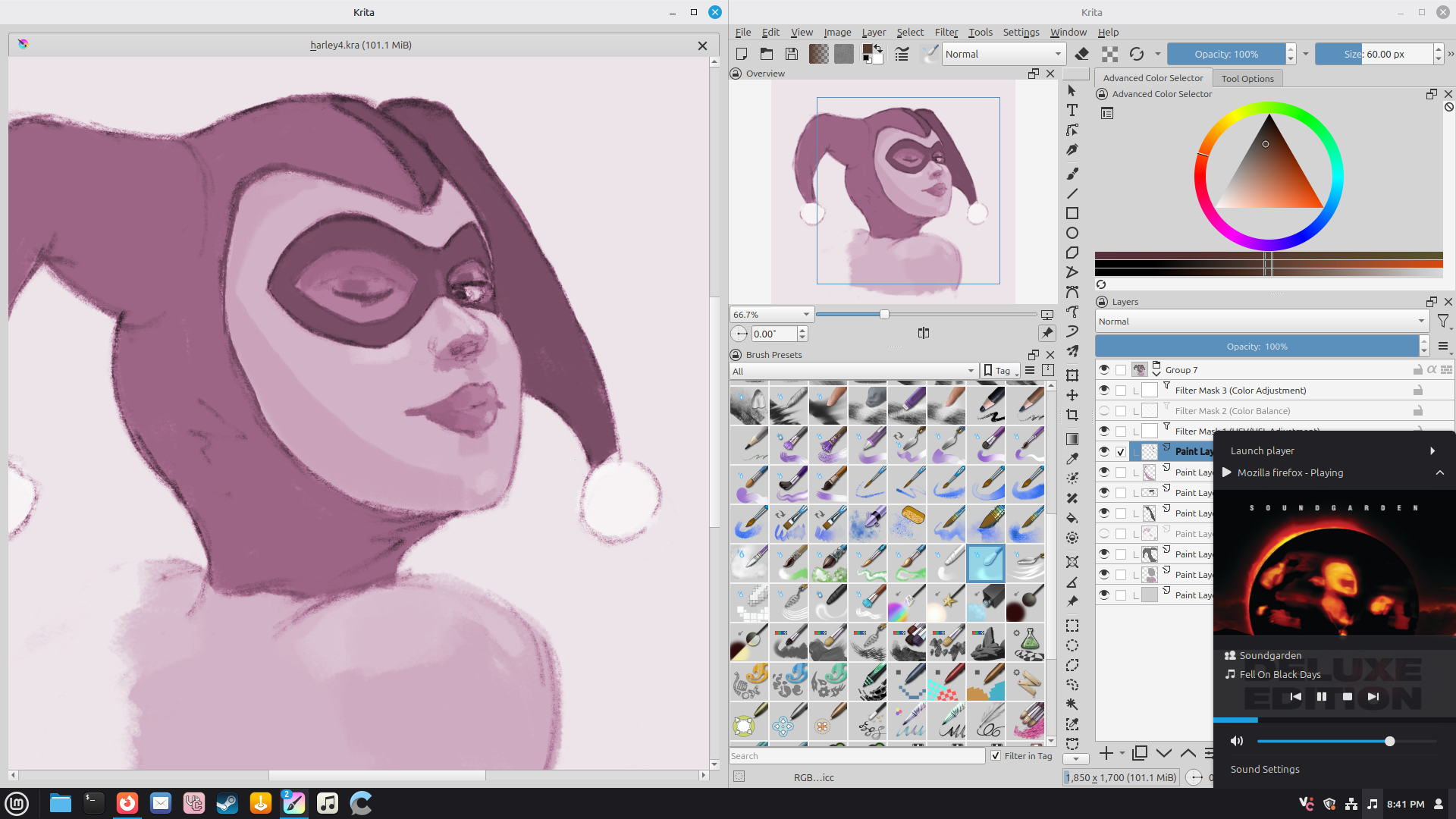Uncheck the Filter in Tag checkbox
The height and width of the screenshot is (819, 1456).
996,756
